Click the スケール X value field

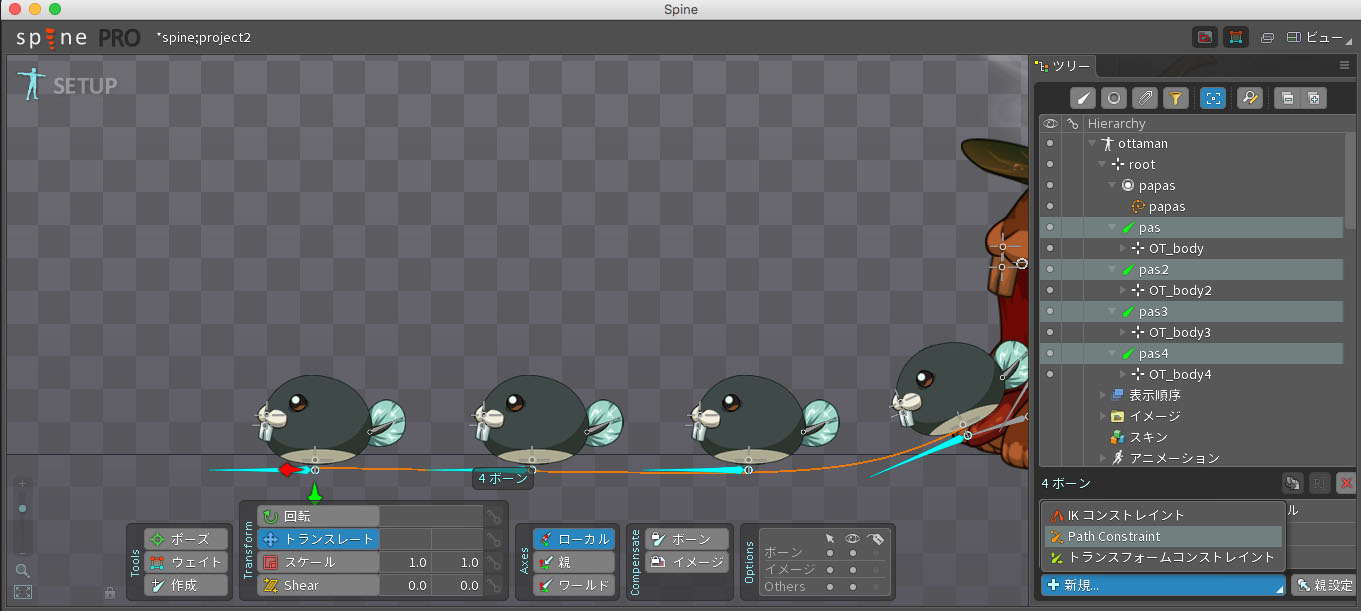pyautogui.click(x=405, y=562)
